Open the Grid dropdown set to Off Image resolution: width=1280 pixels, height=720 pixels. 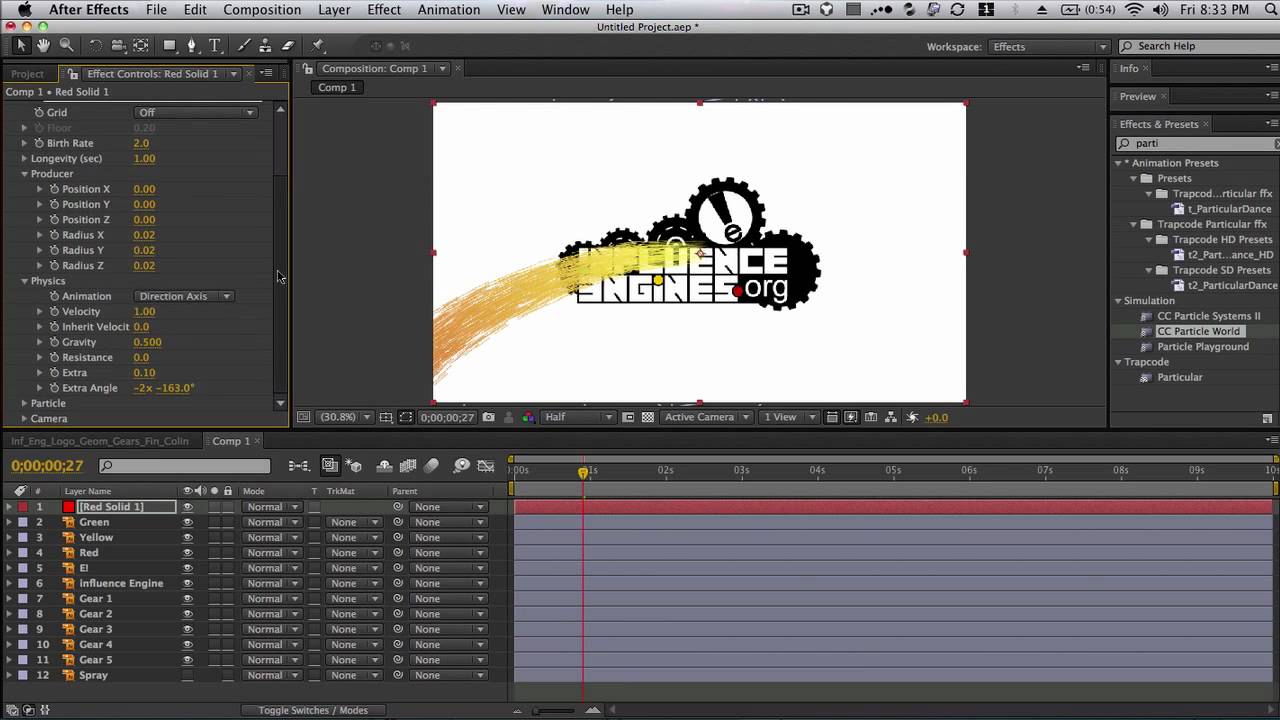click(x=196, y=112)
